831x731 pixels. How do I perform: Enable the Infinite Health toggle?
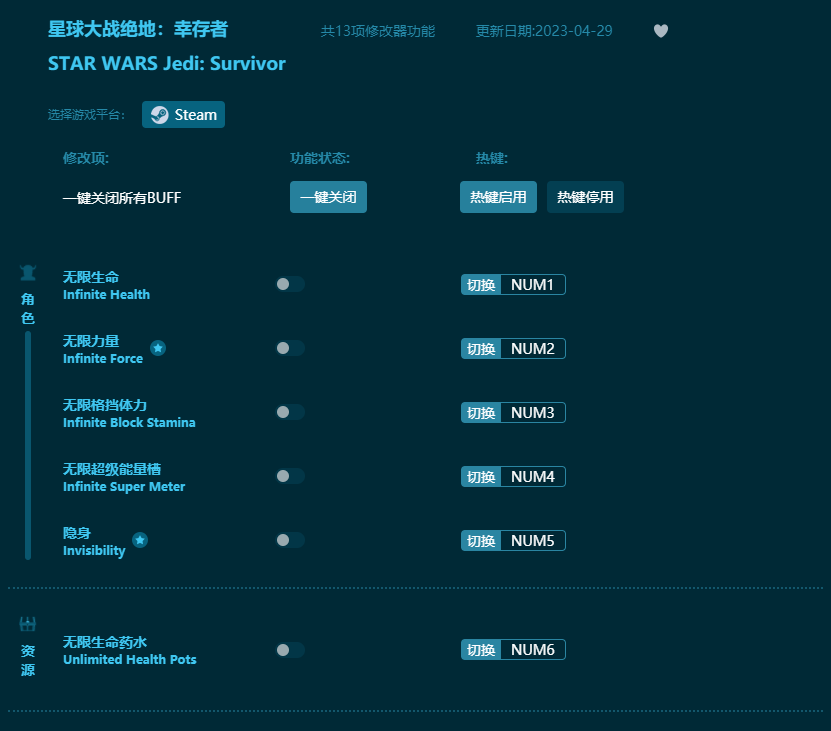tap(290, 284)
